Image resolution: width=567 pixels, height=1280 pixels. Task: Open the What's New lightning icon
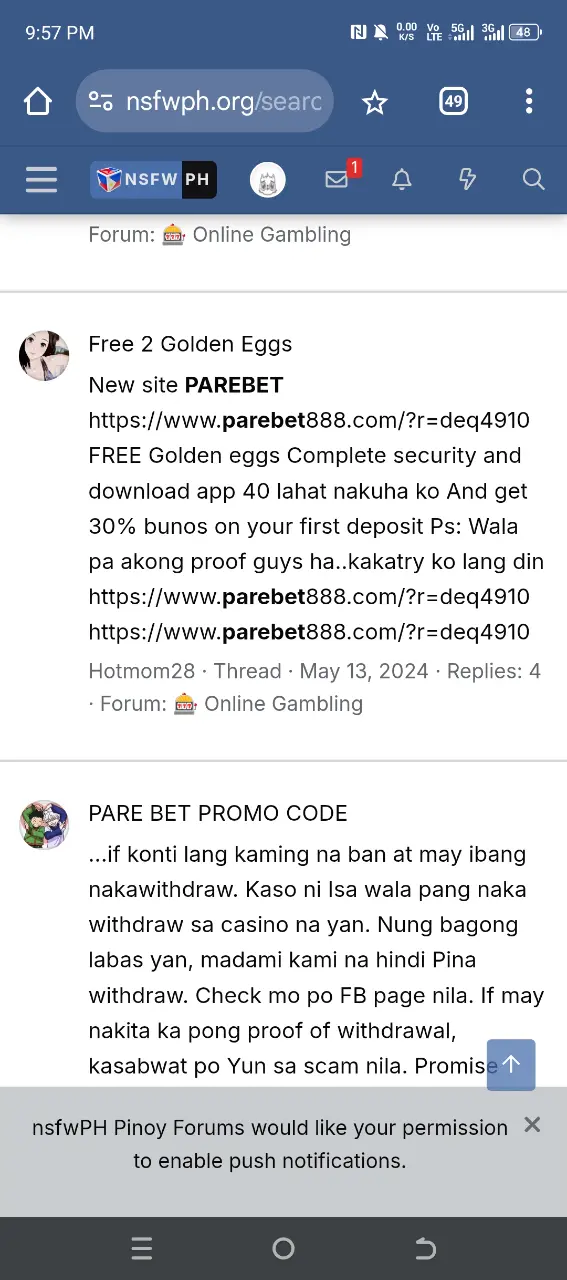[x=467, y=180]
